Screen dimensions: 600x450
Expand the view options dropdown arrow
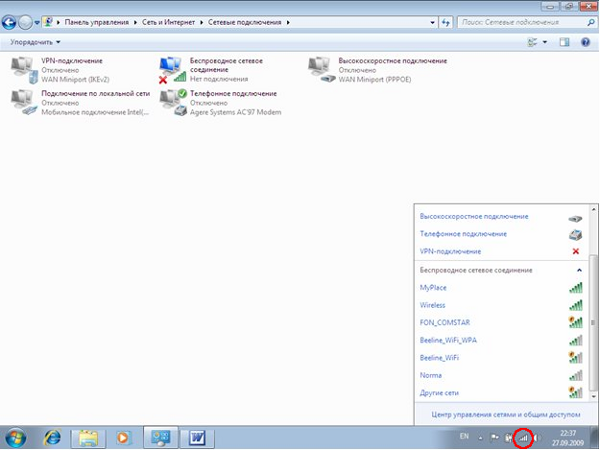pyautogui.click(x=544, y=42)
